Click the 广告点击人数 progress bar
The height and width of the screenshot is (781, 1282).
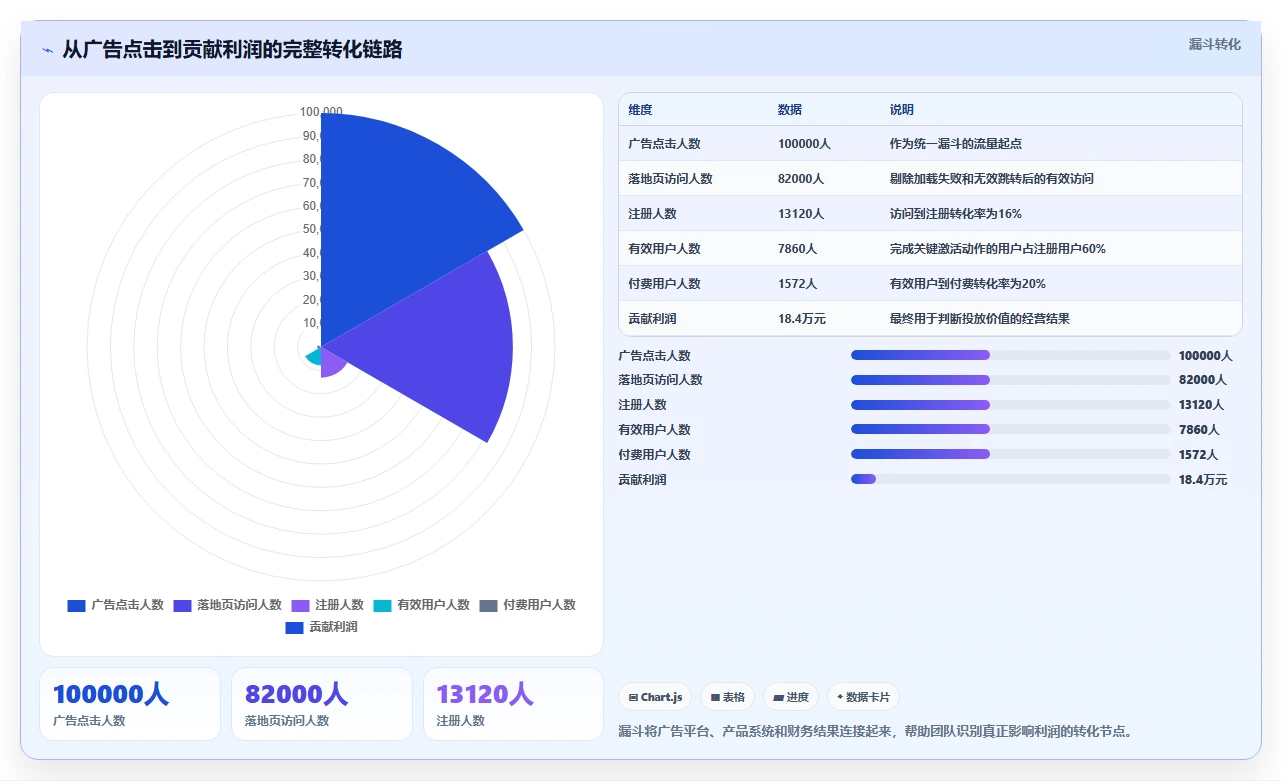pos(1010,355)
